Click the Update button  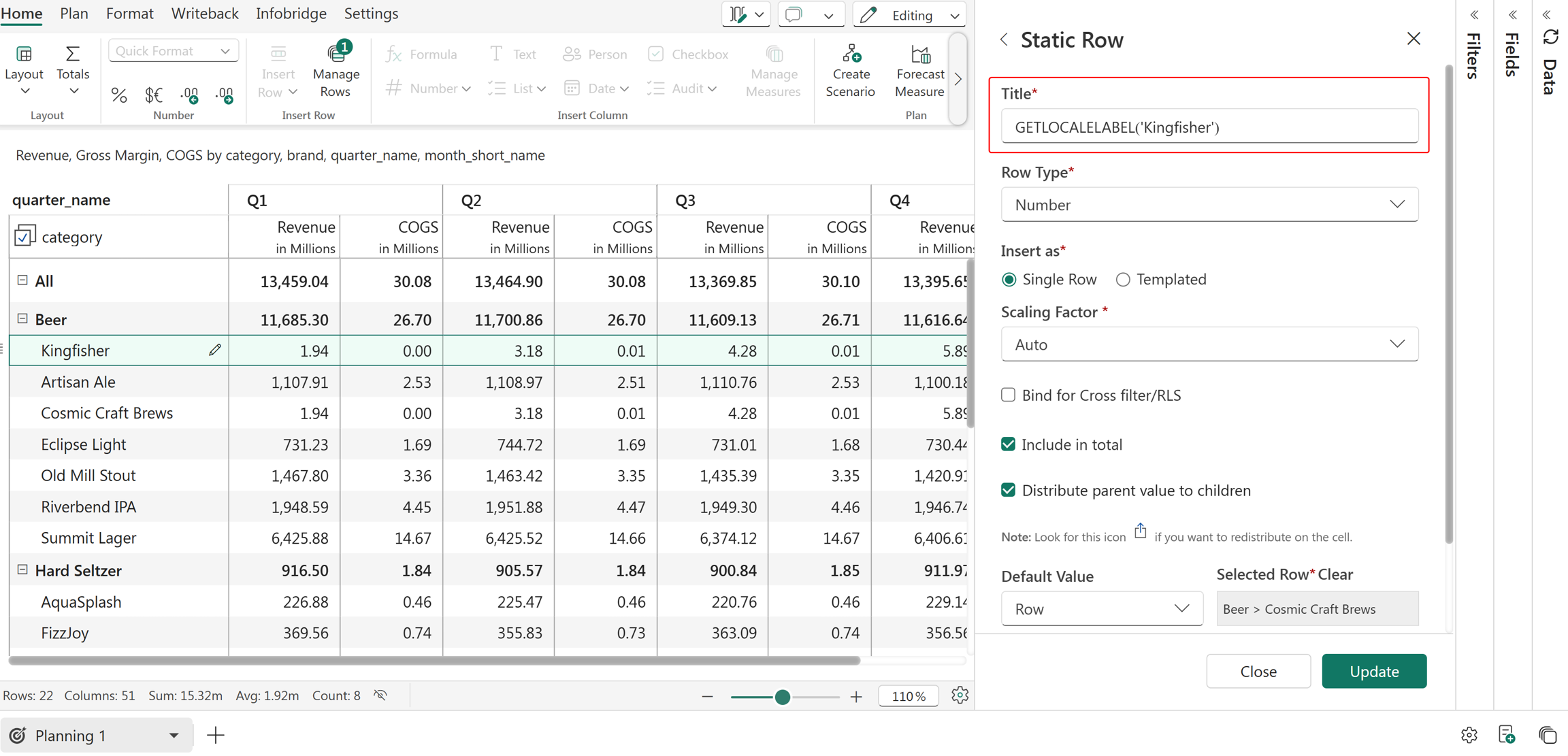pos(1374,671)
